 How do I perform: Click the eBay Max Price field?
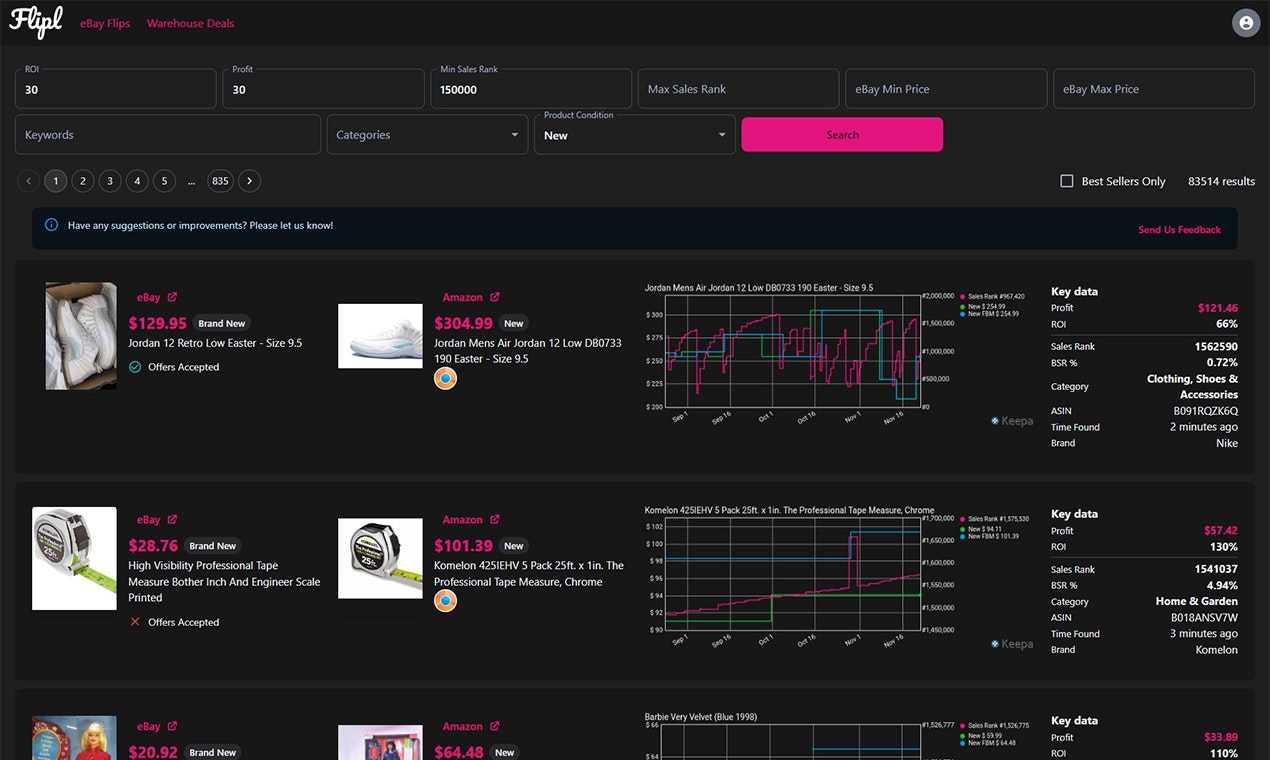(x=1154, y=89)
